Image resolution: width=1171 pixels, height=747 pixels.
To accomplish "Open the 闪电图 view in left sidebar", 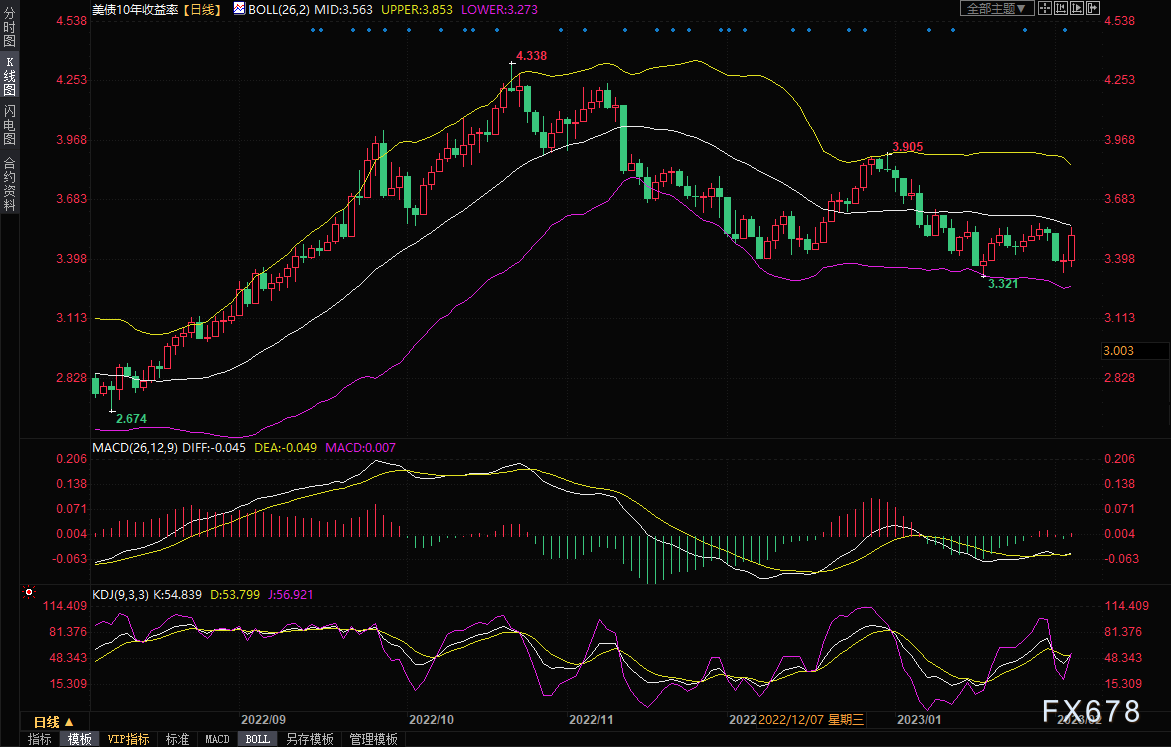I will [x=9, y=124].
